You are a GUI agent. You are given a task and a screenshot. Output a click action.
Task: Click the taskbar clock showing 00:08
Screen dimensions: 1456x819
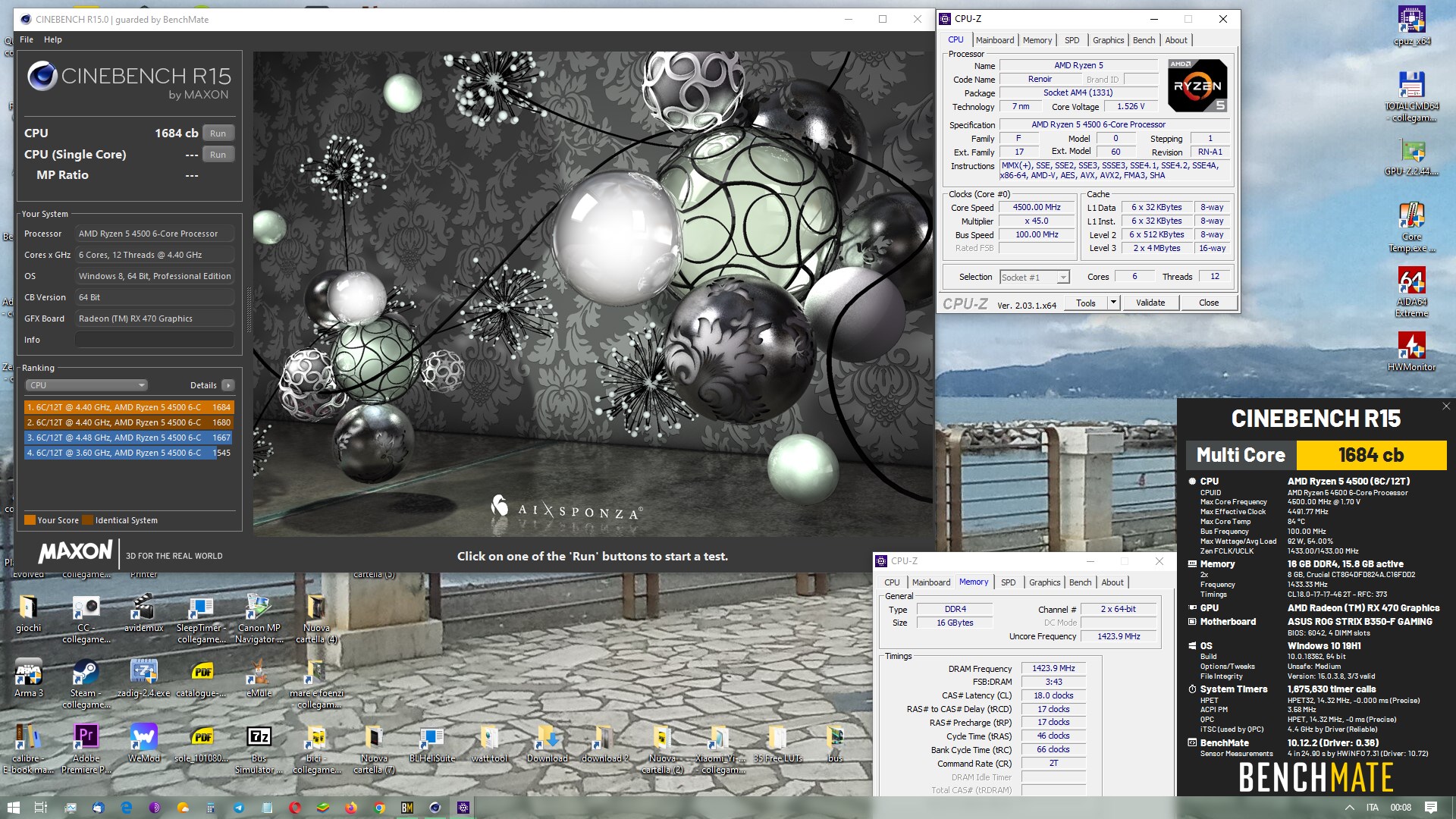(x=1401, y=808)
